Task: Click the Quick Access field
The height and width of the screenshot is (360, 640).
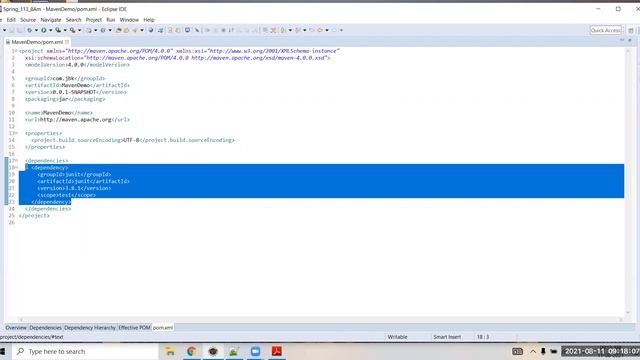Action: (606, 30)
